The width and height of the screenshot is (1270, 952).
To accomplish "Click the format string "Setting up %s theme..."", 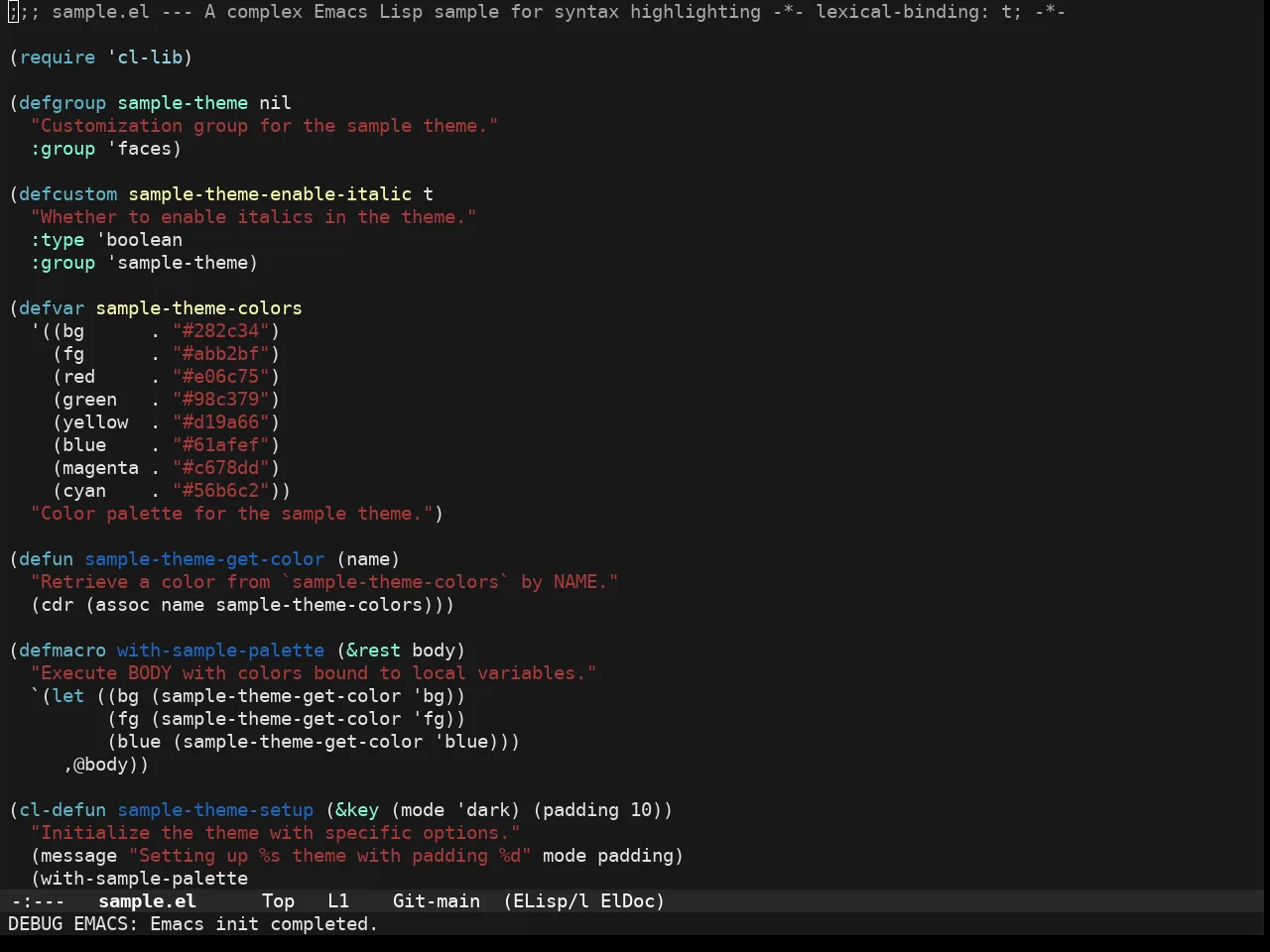I will coord(329,855).
